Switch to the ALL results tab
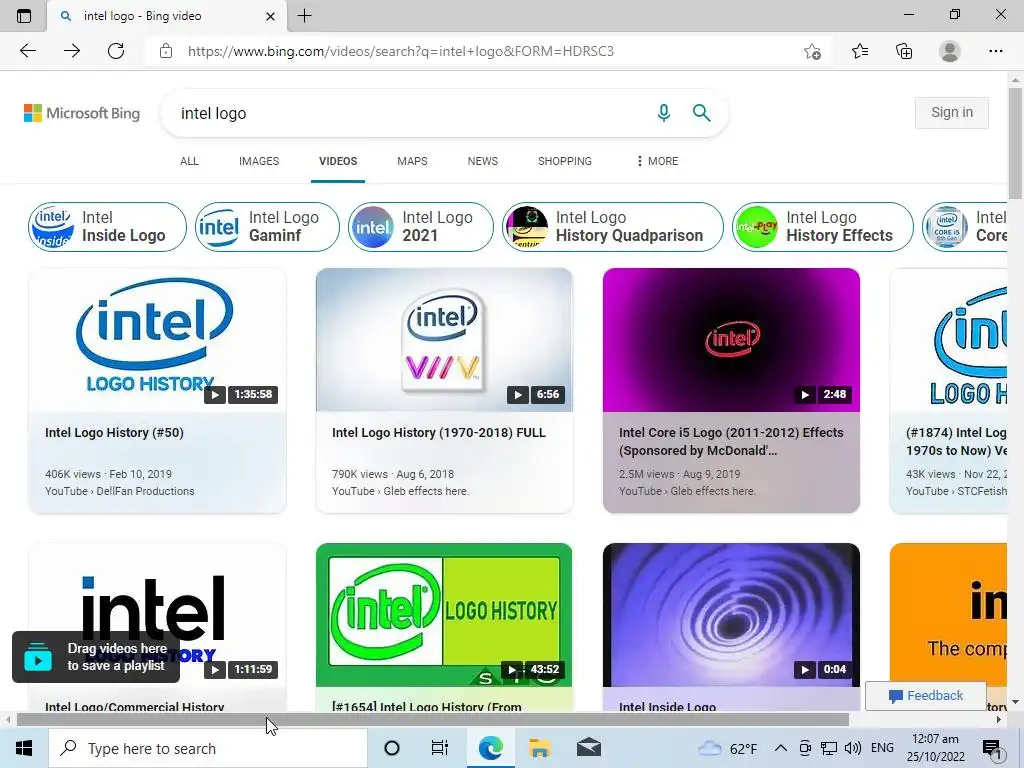Viewport: 1024px width, 768px height. pos(189,161)
